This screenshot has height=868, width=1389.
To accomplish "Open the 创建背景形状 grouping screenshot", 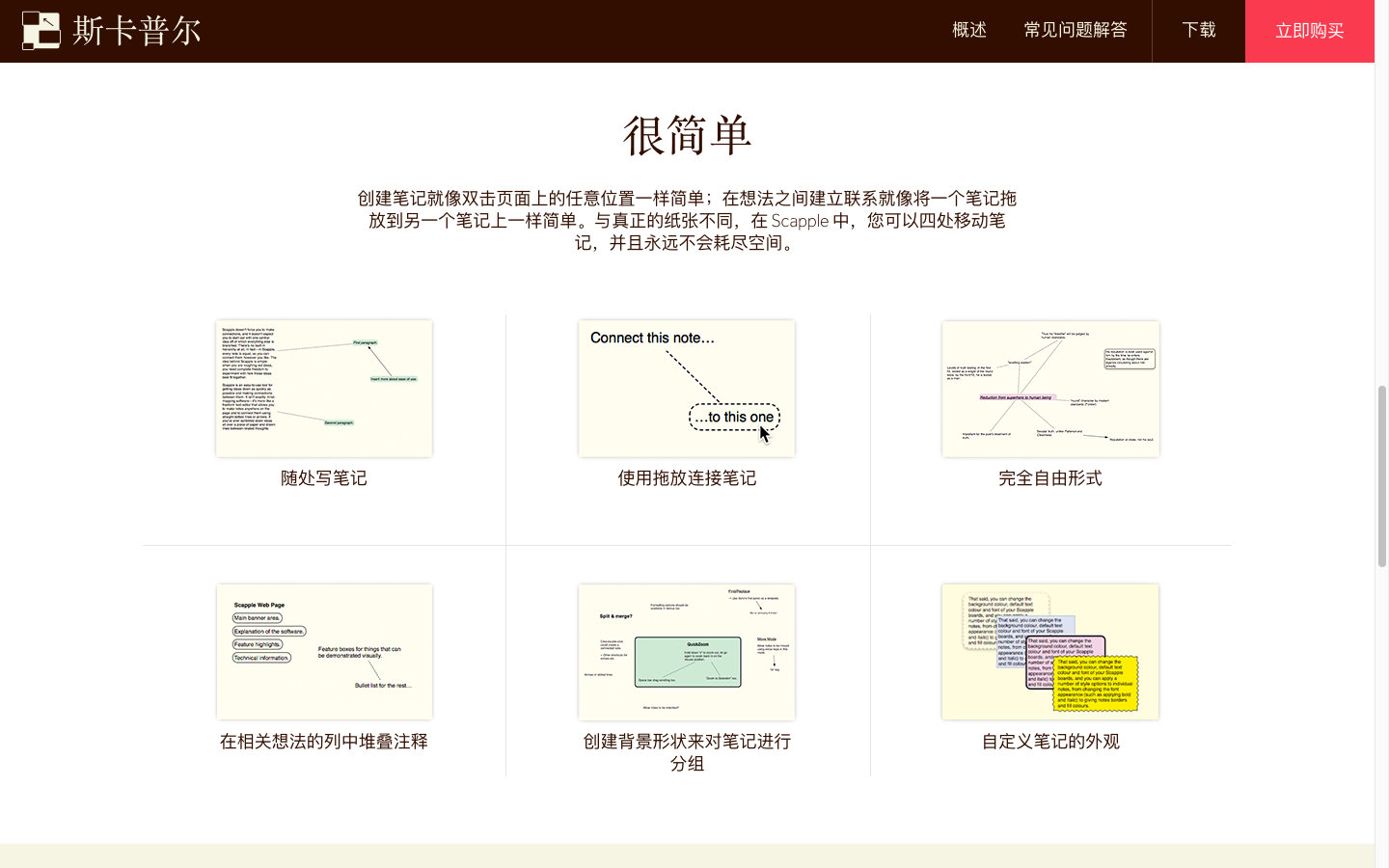I will pyautogui.click(x=686, y=651).
